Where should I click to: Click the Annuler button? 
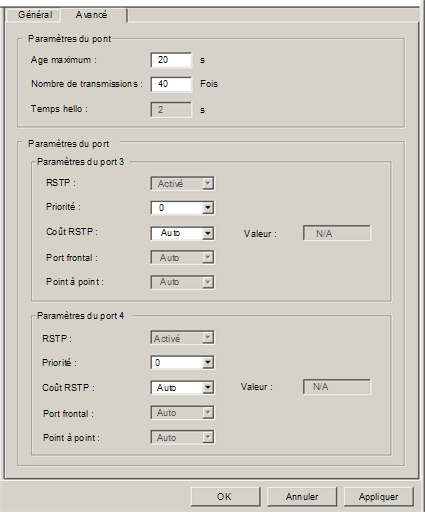[x=302, y=497]
